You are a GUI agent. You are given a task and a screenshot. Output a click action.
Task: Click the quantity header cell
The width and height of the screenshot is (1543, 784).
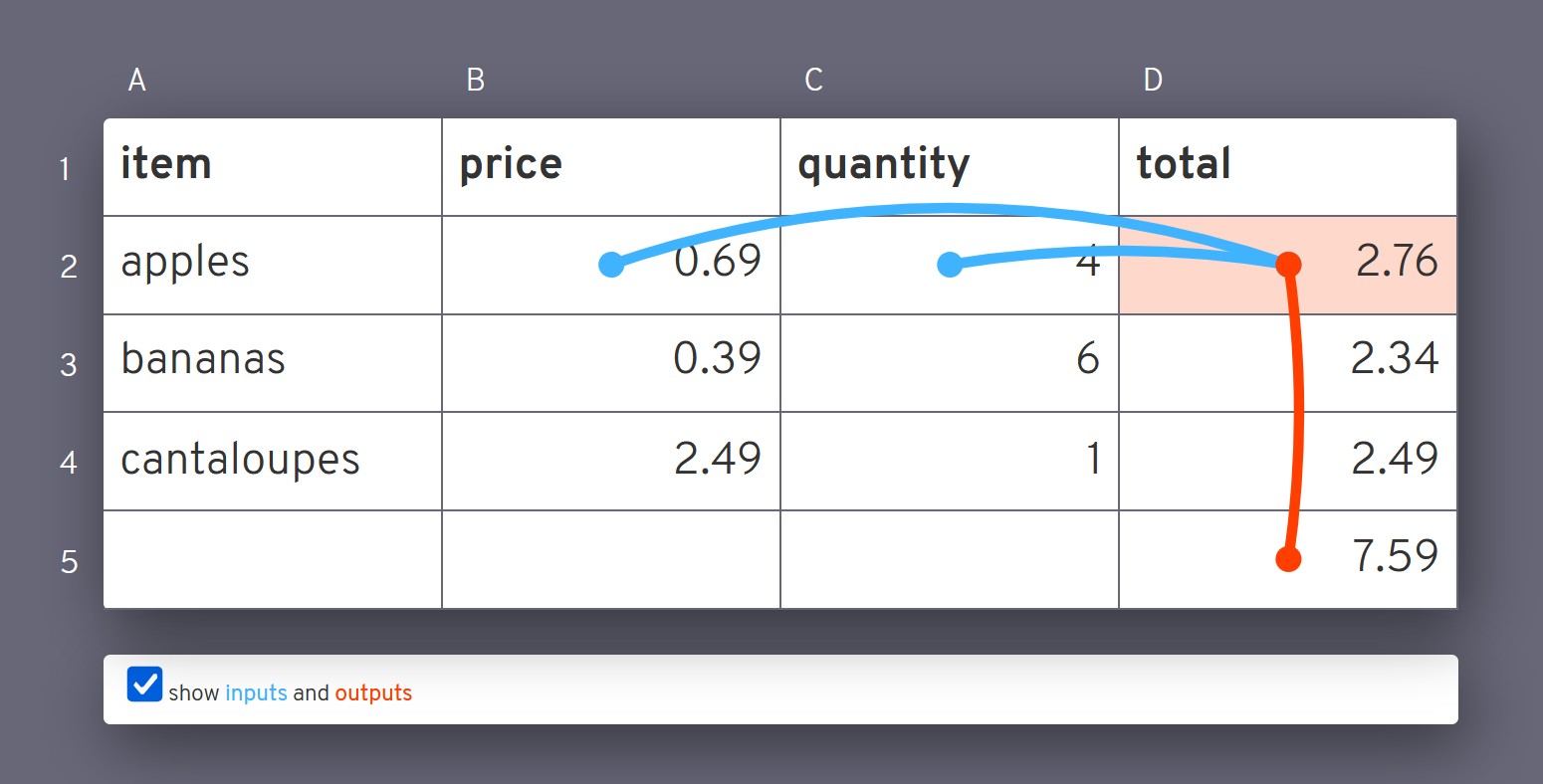(949, 166)
